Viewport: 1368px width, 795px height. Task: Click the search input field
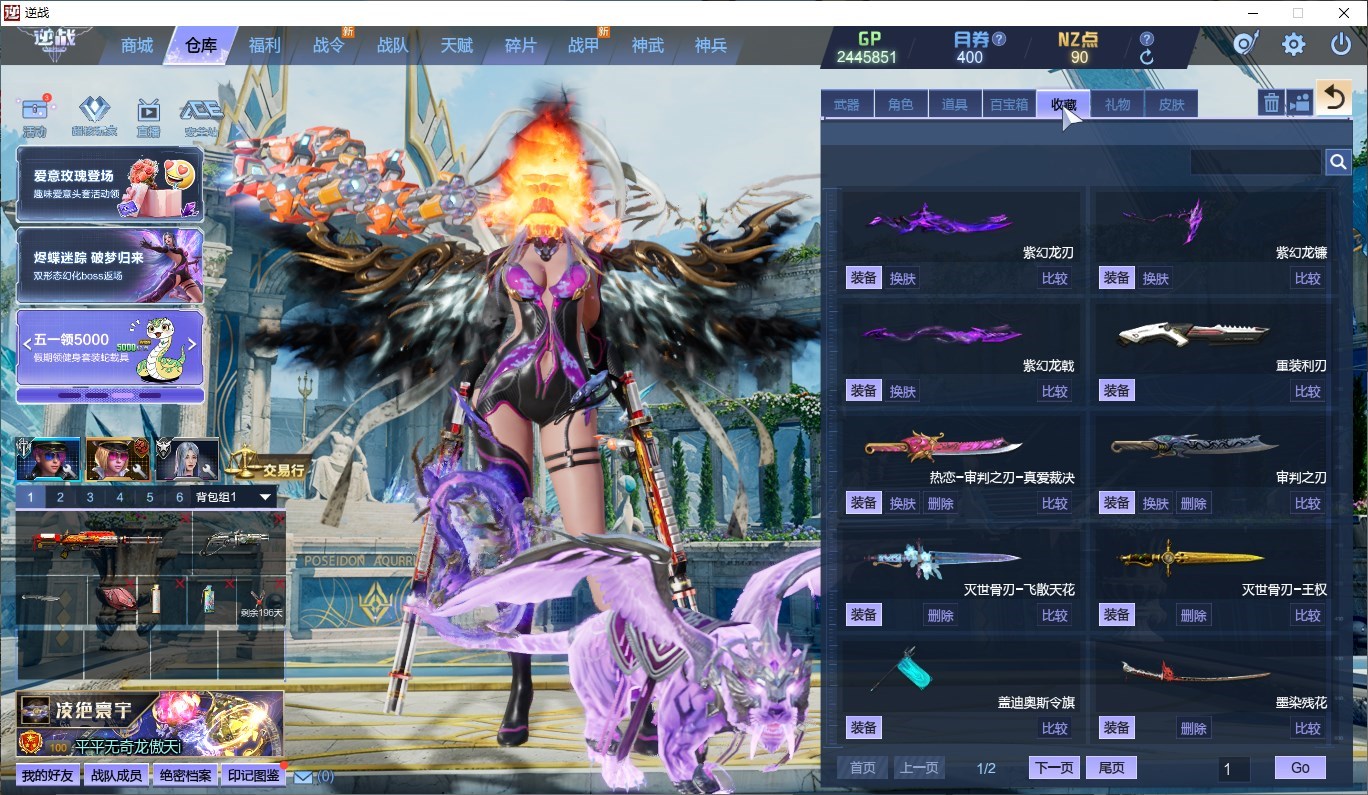1255,162
